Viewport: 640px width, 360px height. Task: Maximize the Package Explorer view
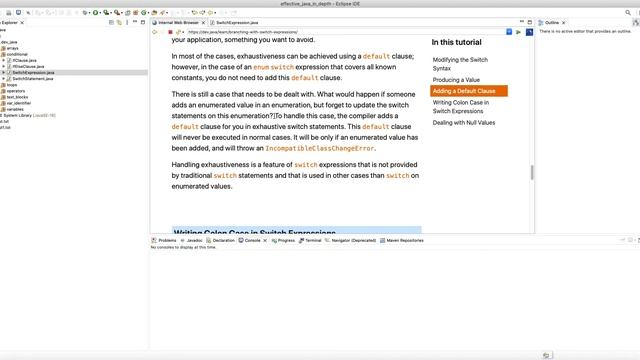point(142,22)
